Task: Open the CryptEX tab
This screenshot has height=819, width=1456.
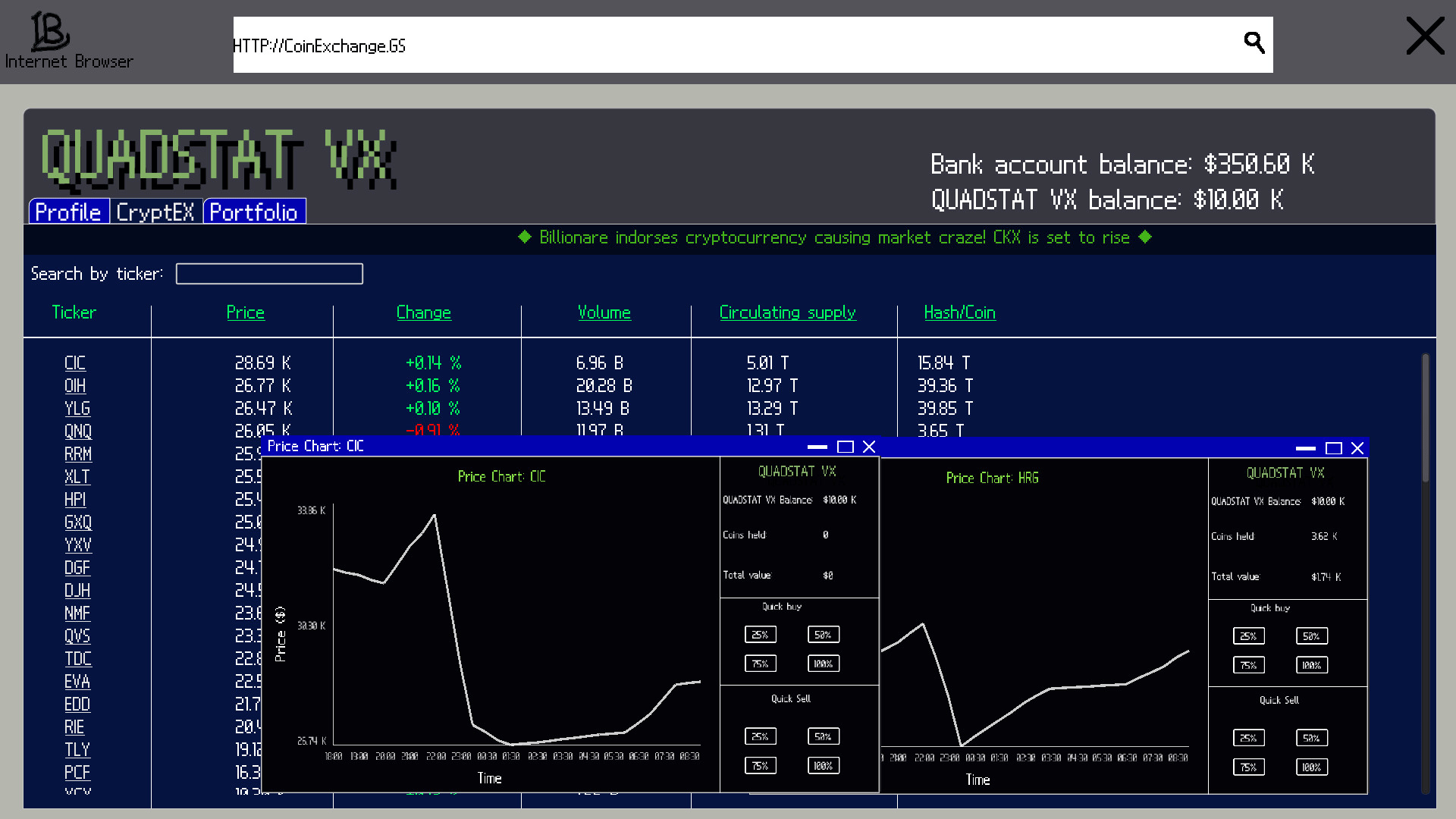Action: coord(155,212)
